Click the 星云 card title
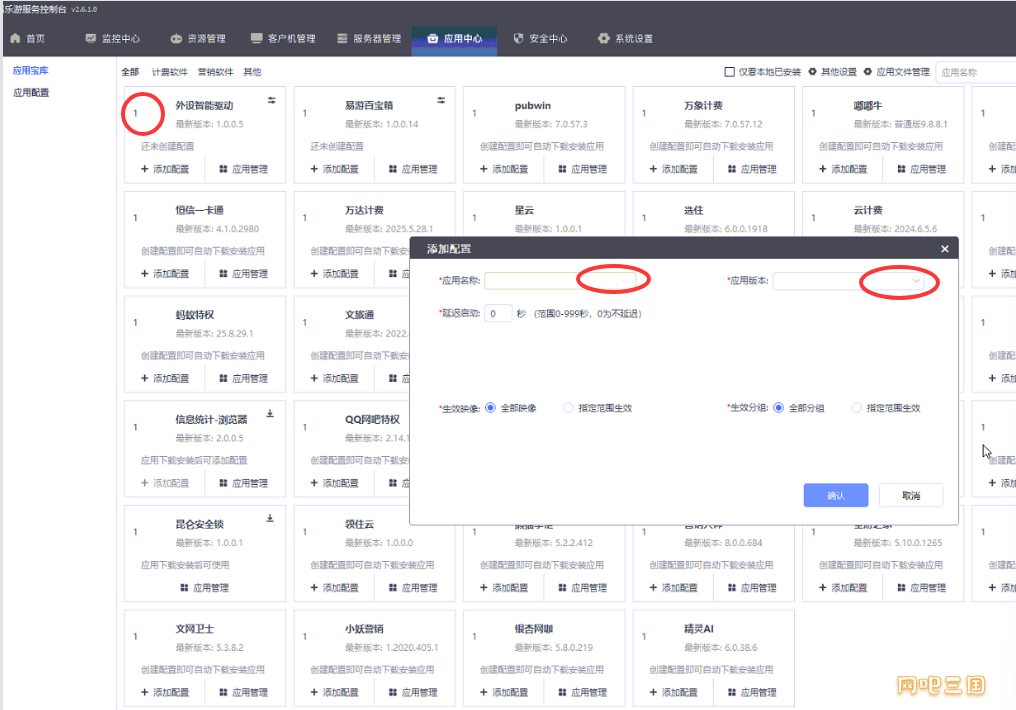 pos(524,210)
